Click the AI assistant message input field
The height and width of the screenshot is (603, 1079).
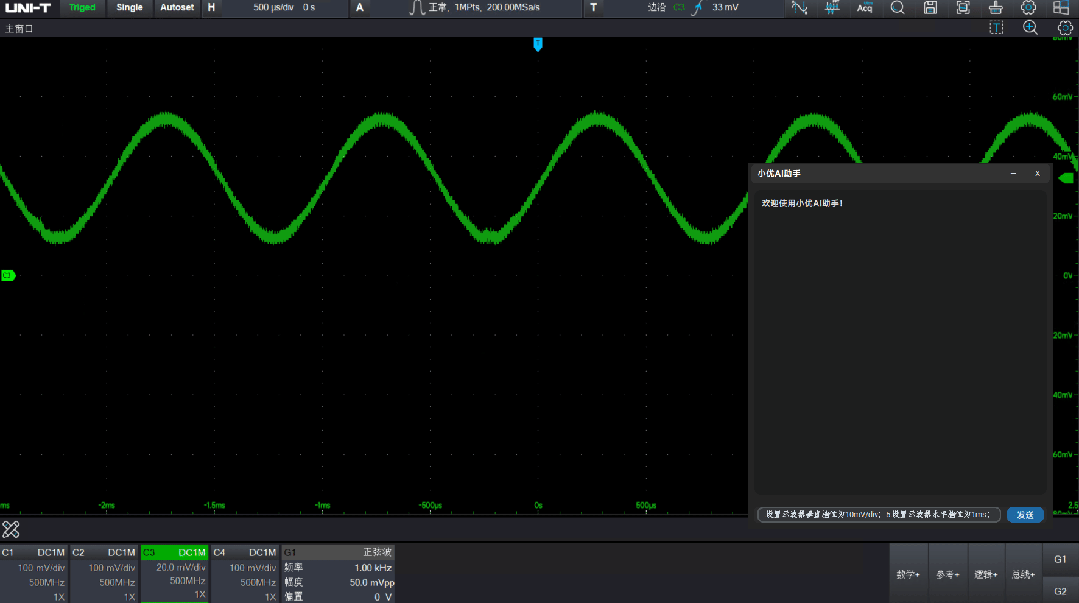tap(878, 515)
